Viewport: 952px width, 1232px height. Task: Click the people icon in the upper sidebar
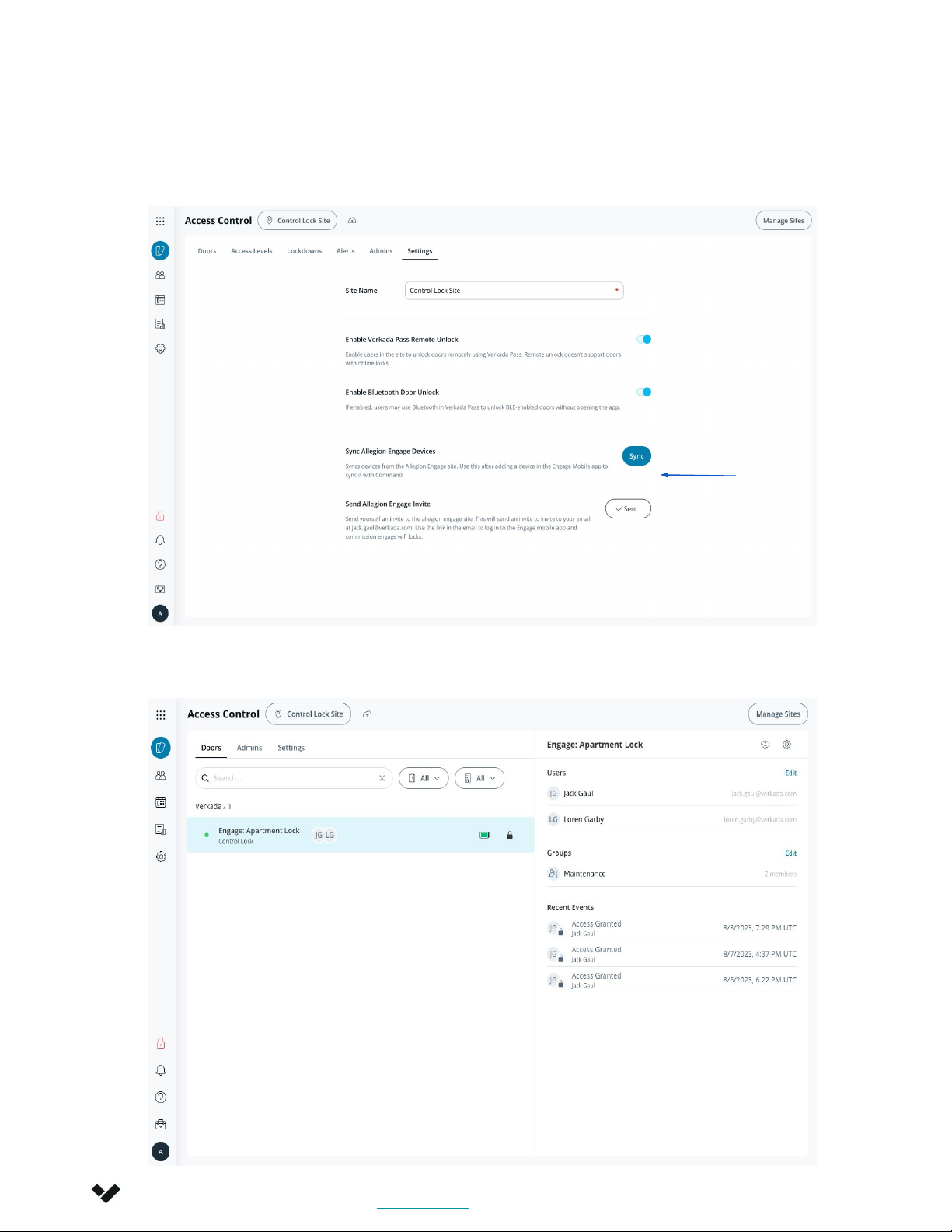[160, 275]
